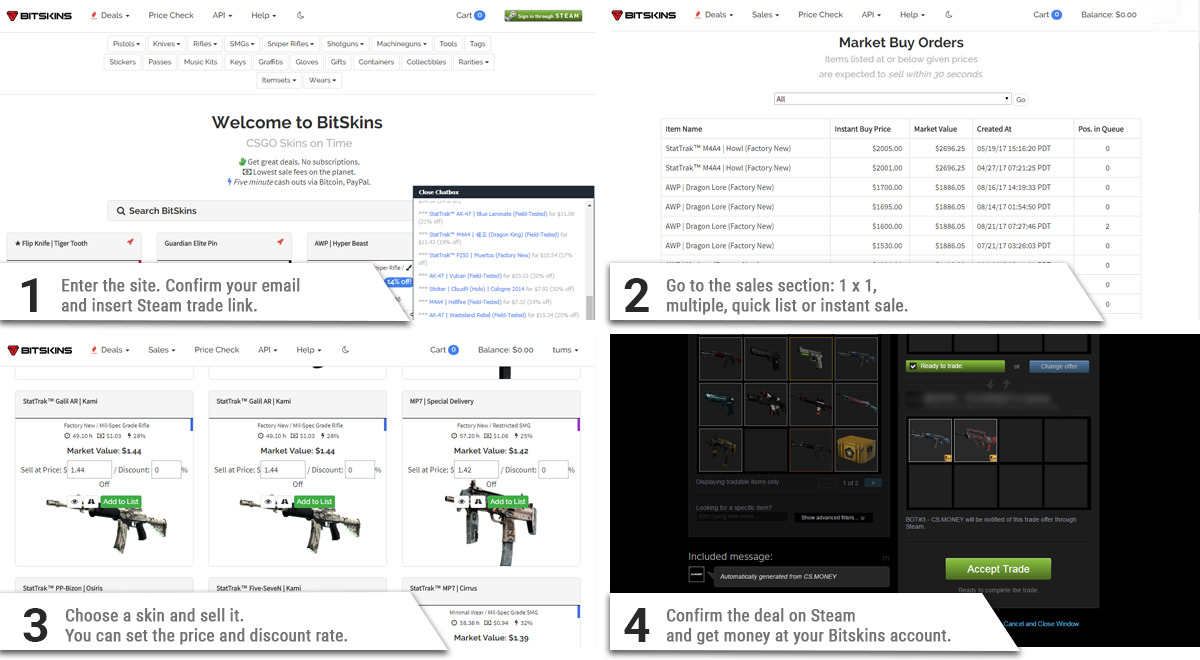Go to next inventory page arrow in Steam trade

click(873, 483)
